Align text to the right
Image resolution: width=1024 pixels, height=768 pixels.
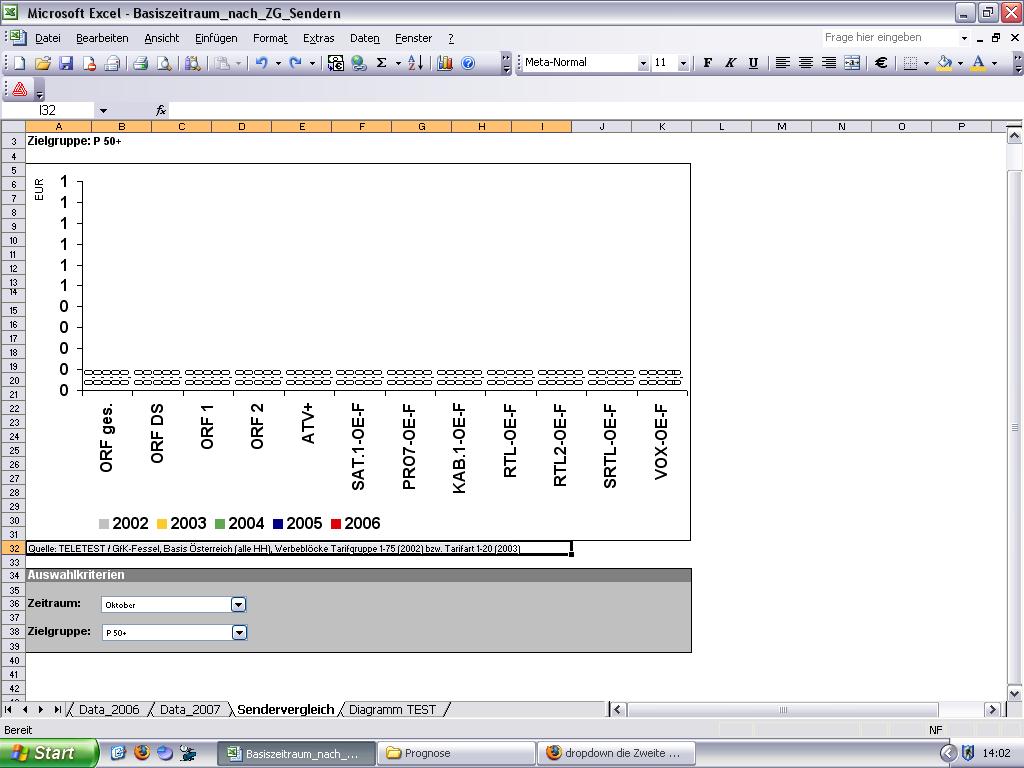829,63
